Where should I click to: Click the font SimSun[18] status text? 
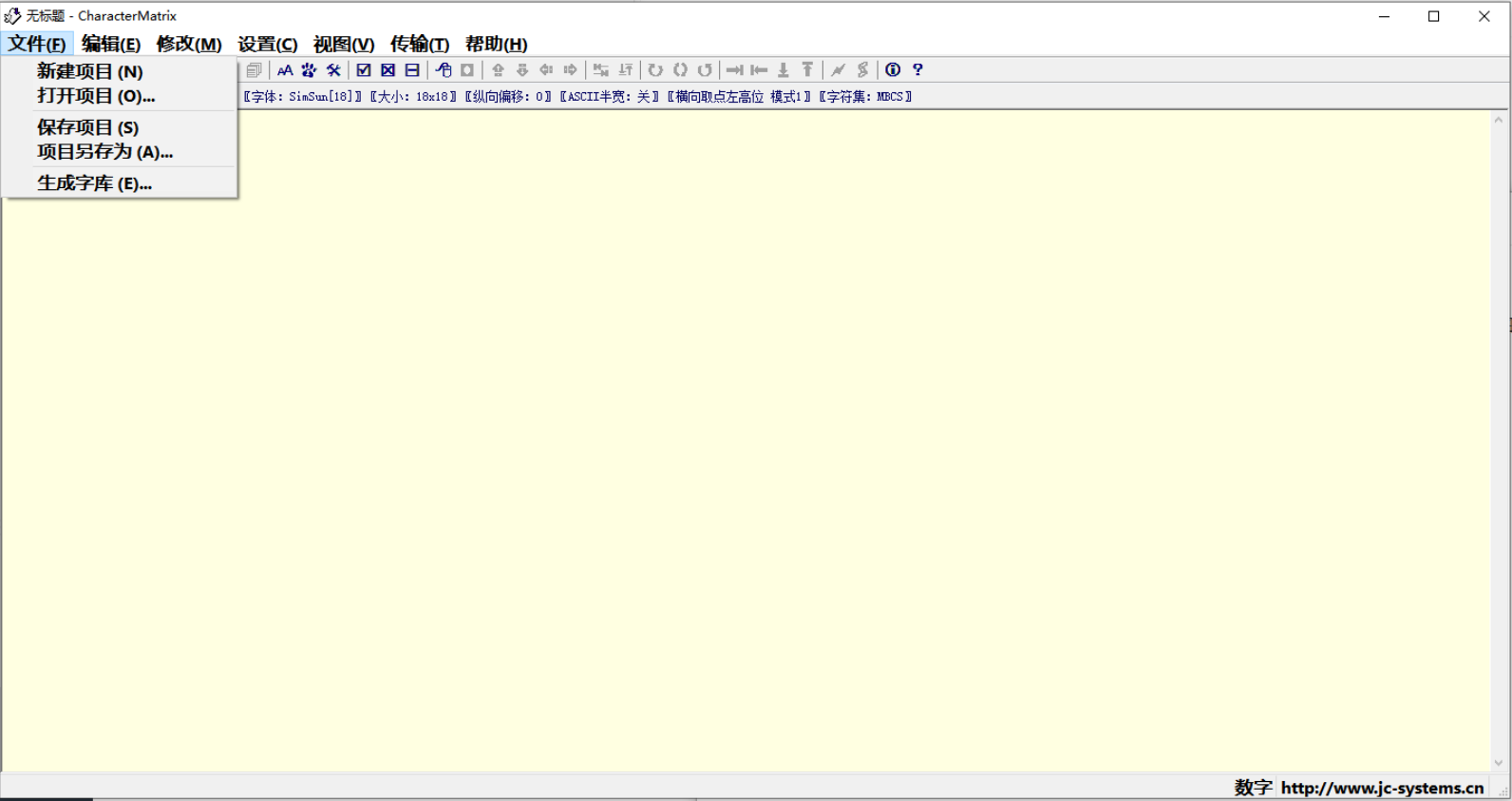click(303, 97)
